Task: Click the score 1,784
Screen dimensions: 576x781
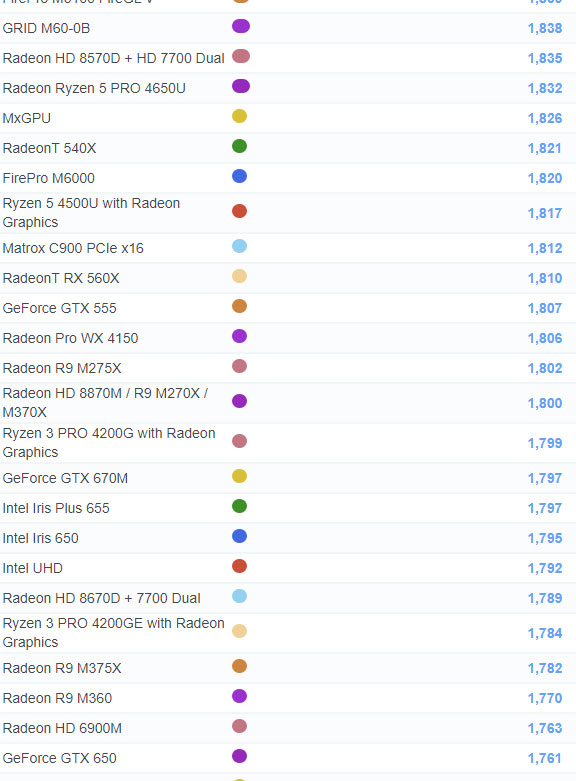Action: (x=545, y=633)
